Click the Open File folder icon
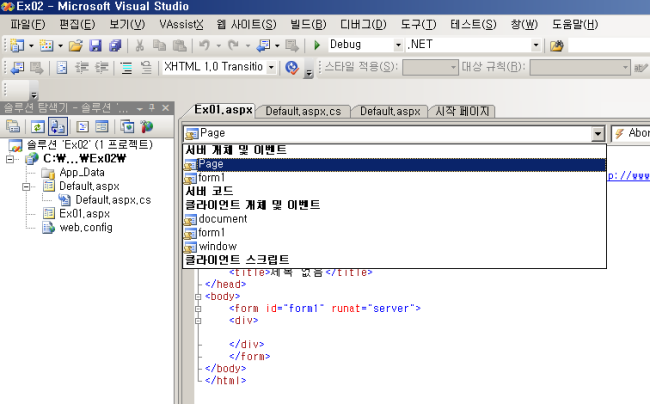Screen dimensions: 650x404 tap(75, 46)
